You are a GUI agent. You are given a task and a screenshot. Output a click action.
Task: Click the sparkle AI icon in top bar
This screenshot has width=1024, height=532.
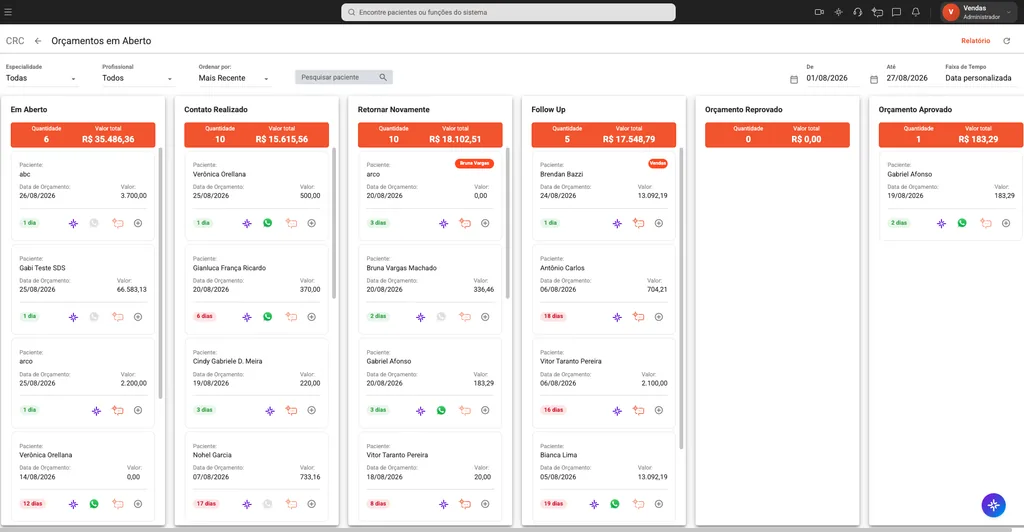(839, 12)
